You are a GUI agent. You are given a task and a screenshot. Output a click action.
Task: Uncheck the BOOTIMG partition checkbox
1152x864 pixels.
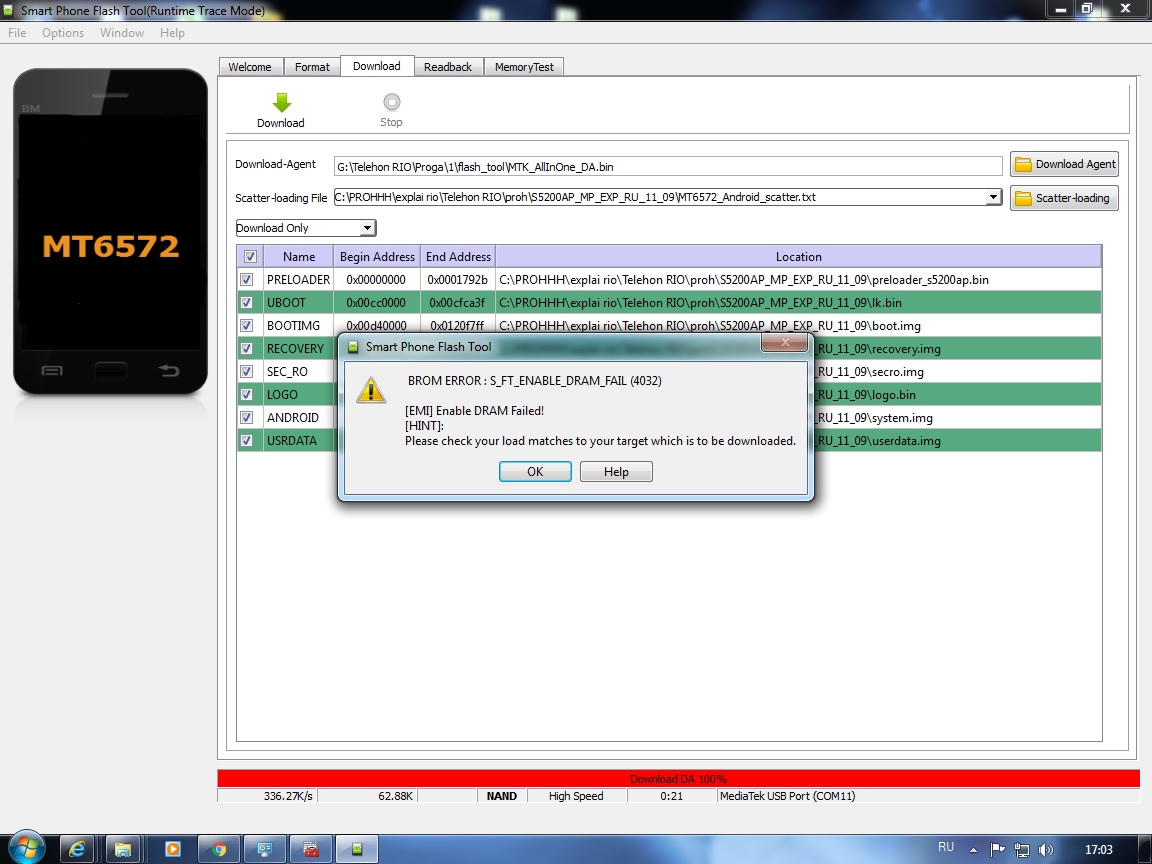click(x=247, y=325)
